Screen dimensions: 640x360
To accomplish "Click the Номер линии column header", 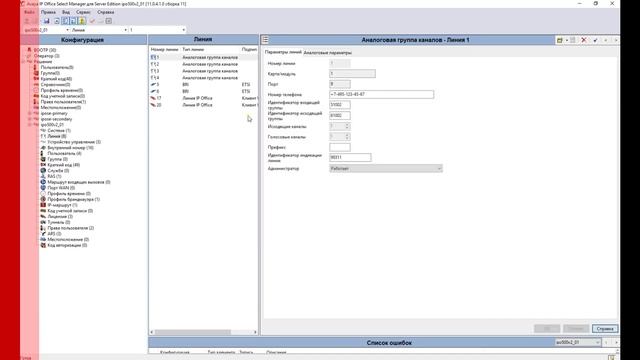I will [164, 49].
